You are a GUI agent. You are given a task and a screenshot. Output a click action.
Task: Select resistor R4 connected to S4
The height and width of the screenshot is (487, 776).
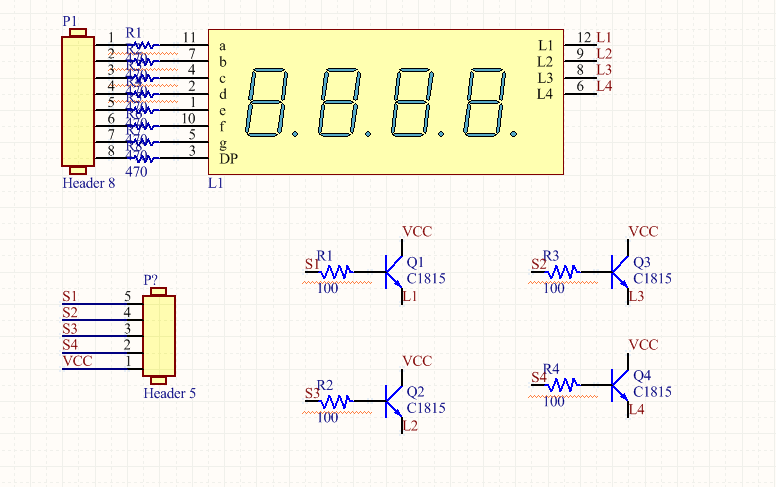point(564,382)
